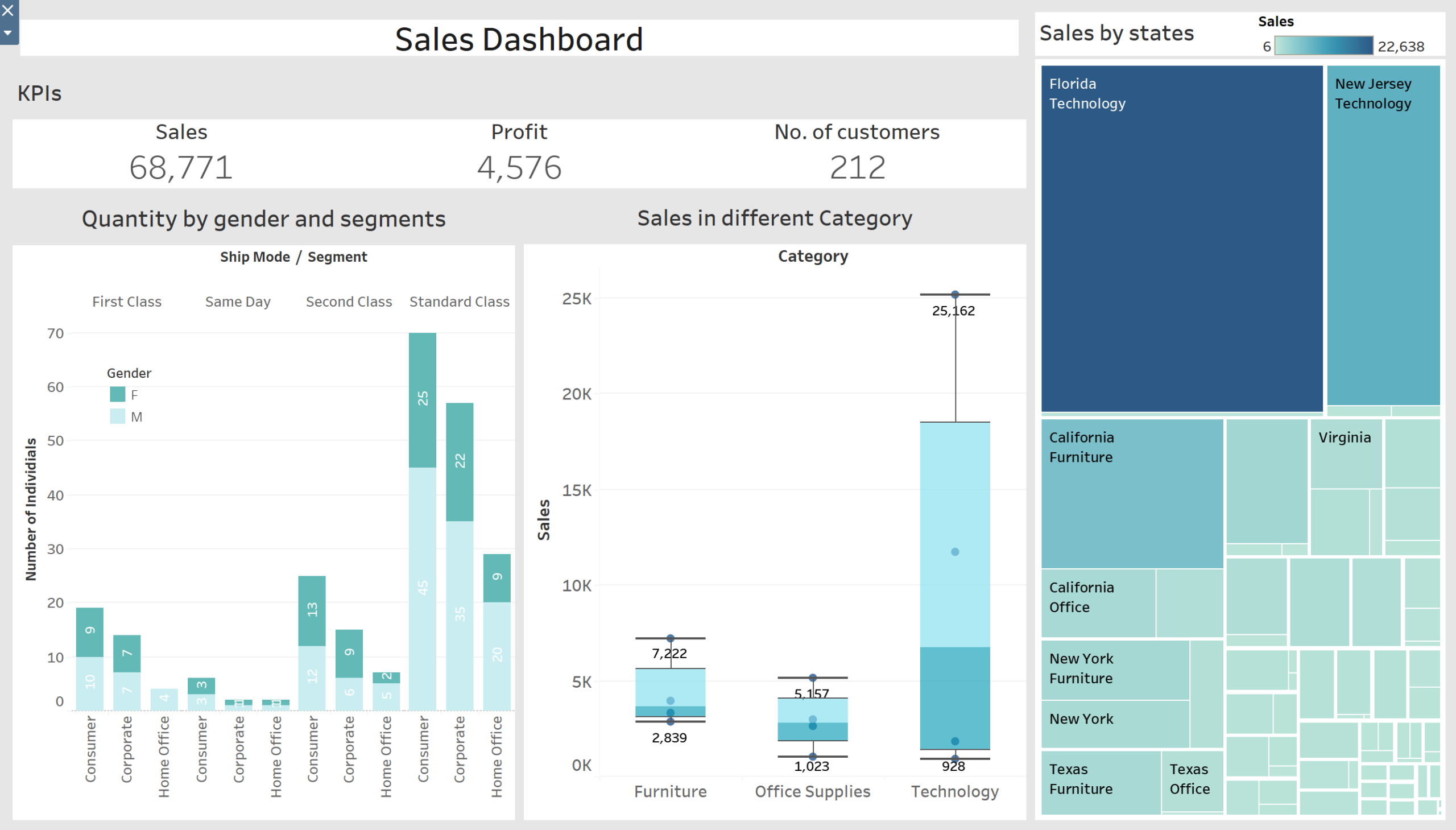
Task: Click the Standard Class column header
Action: 460,302
